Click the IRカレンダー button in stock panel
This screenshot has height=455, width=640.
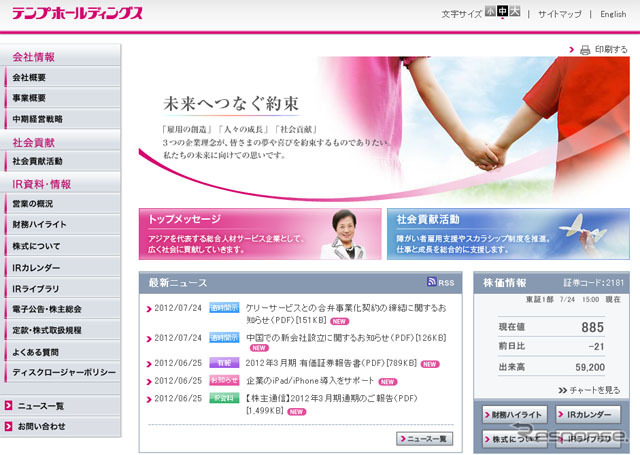[x=588, y=415]
